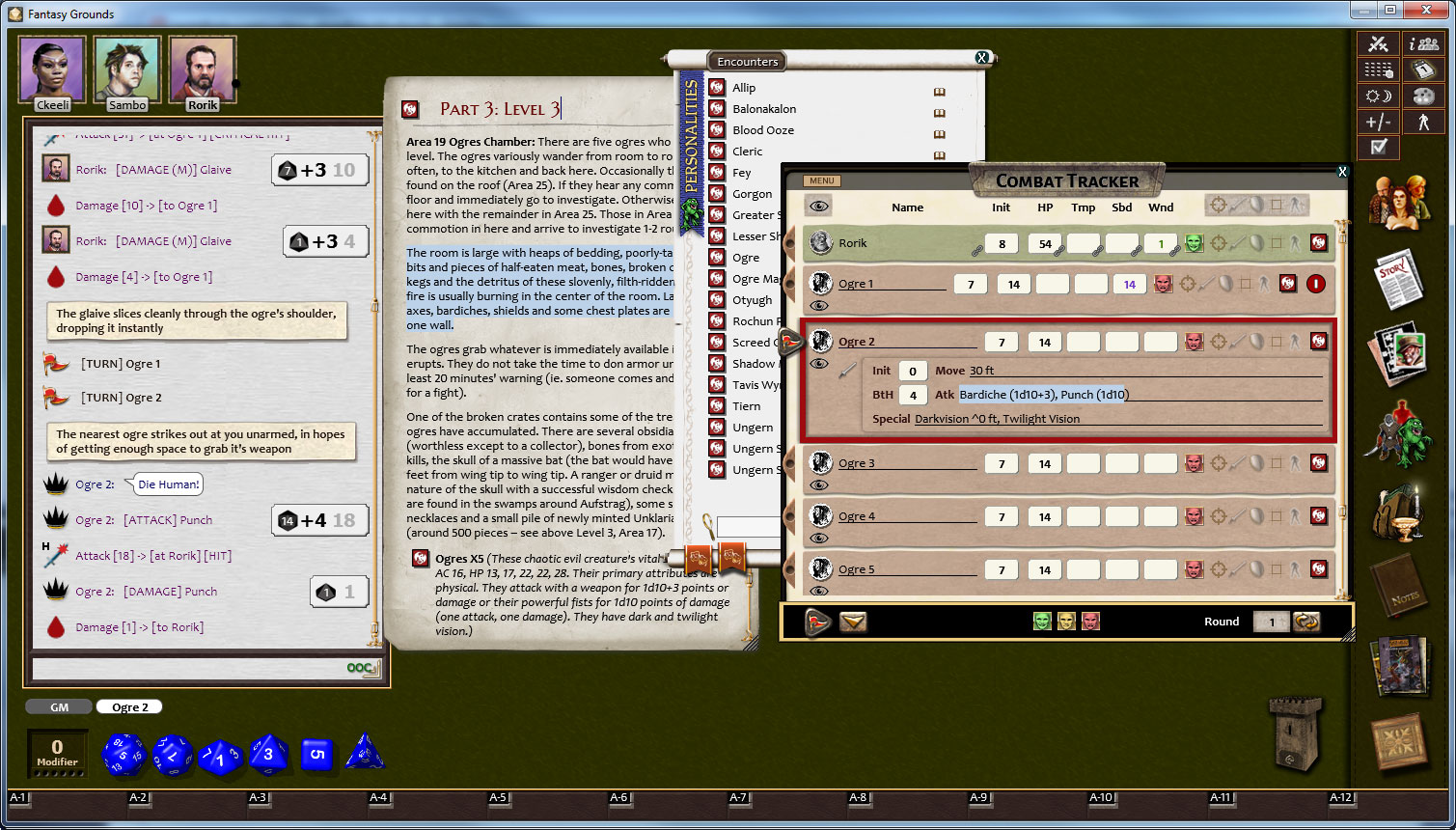The width and height of the screenshot is (1456, 830).
Task: Open the Options checkmark icon
Action: (x=1378, y=147)
